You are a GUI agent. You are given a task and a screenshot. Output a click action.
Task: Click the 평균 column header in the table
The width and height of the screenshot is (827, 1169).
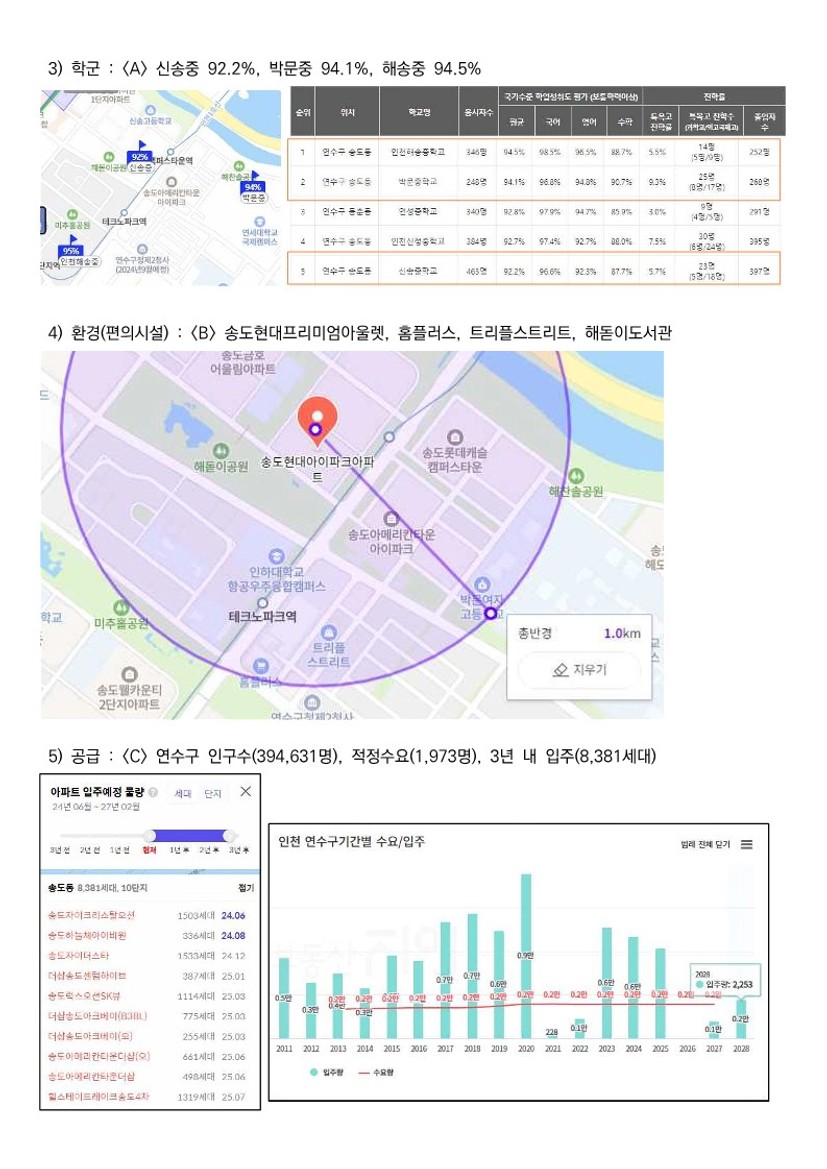pyautogui.click(x=516, y=122)
